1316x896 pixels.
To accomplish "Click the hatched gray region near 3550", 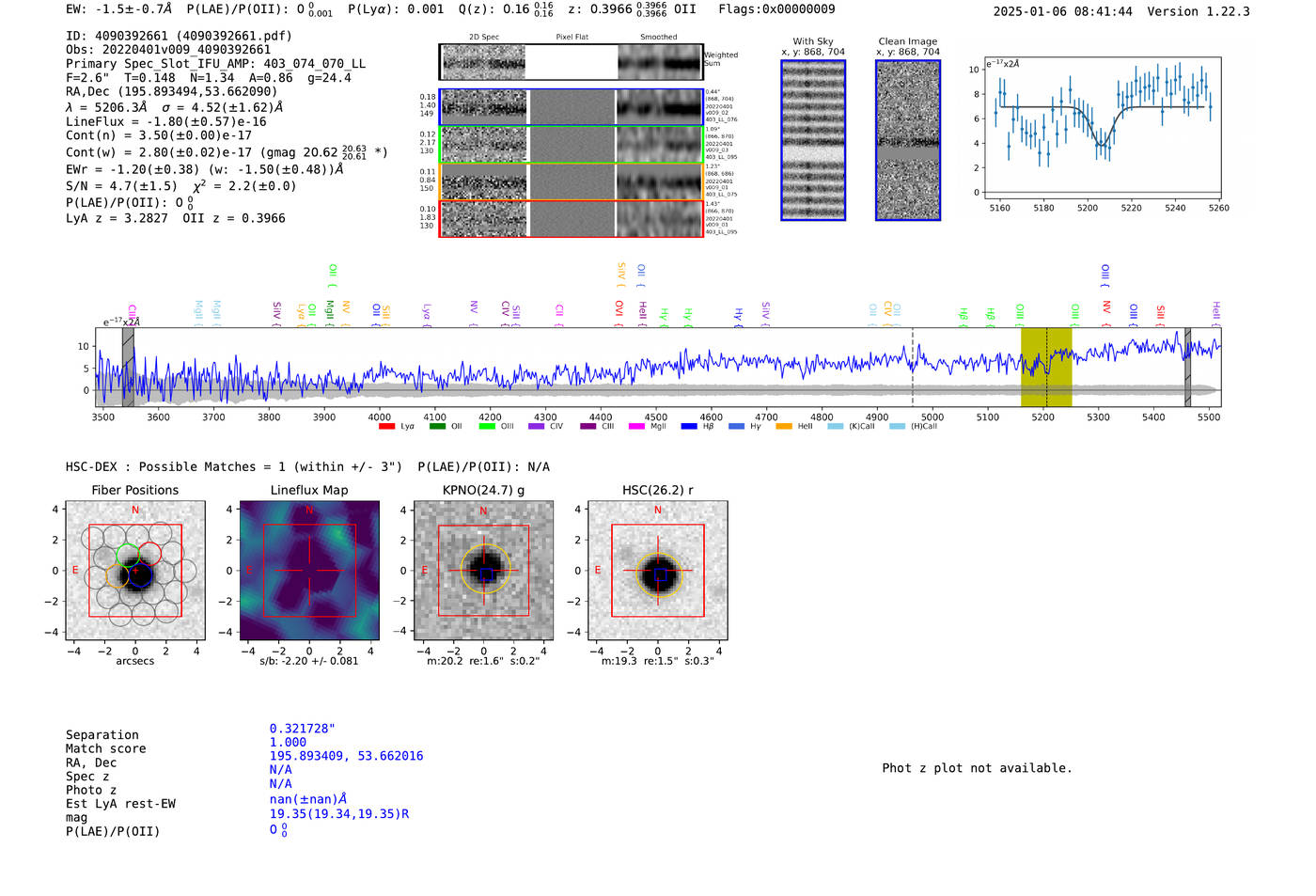I will 128,367.
